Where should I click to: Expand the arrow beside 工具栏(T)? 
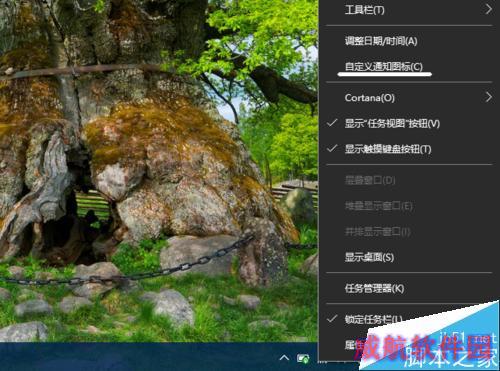(489, 9)
